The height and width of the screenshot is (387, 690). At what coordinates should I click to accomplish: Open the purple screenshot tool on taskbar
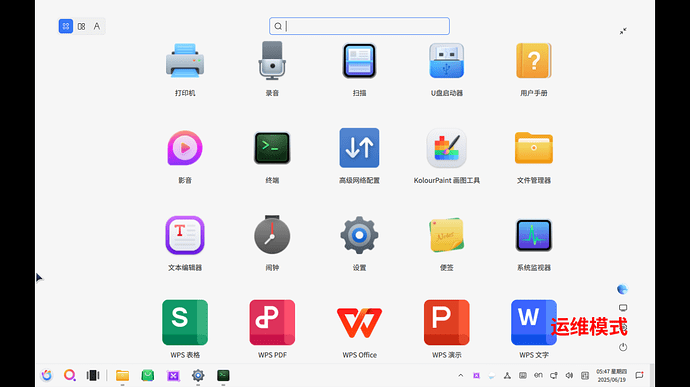pos(173,376)
